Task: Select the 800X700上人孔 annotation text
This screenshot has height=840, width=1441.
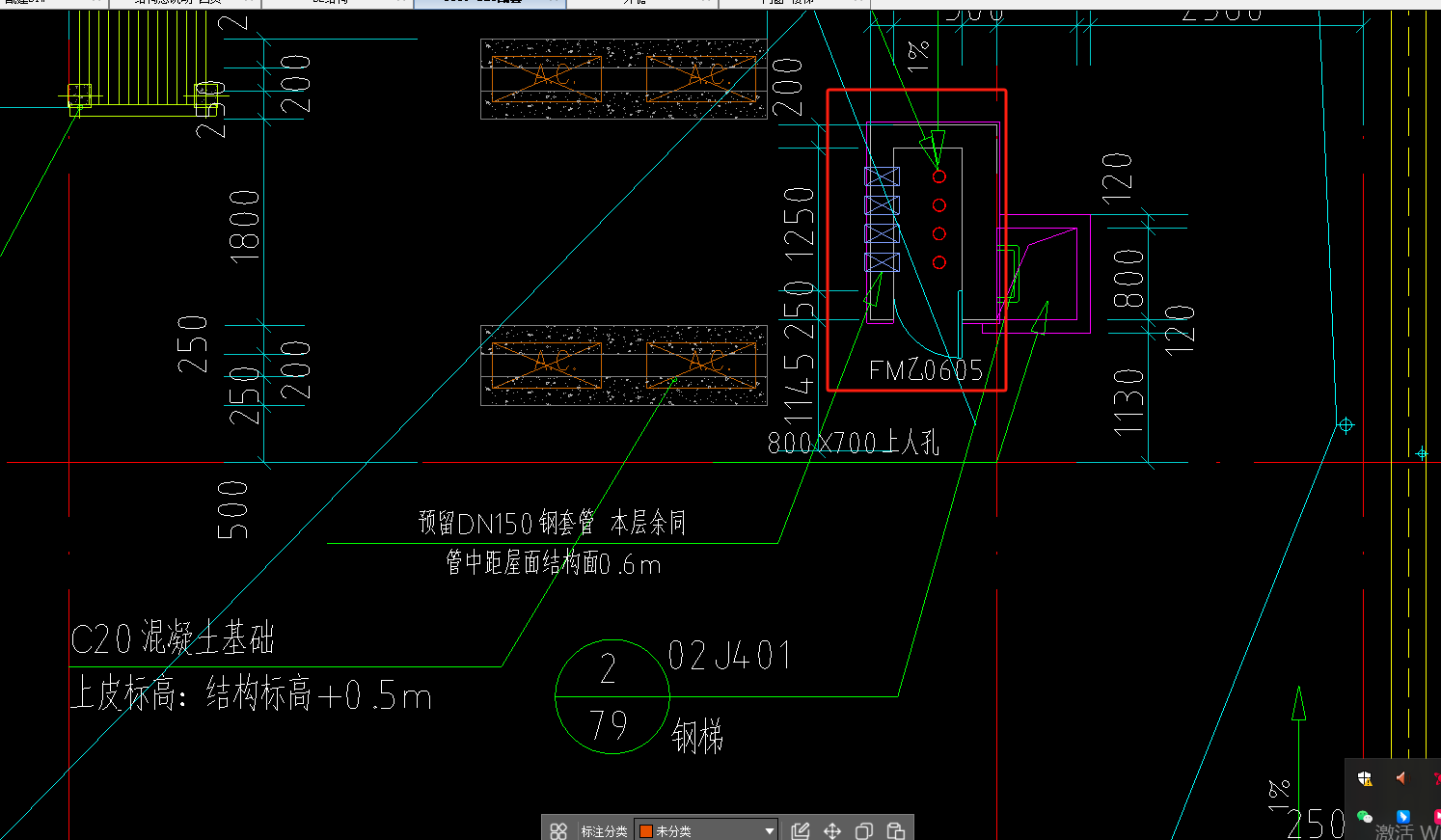Action: coord(854,443)
